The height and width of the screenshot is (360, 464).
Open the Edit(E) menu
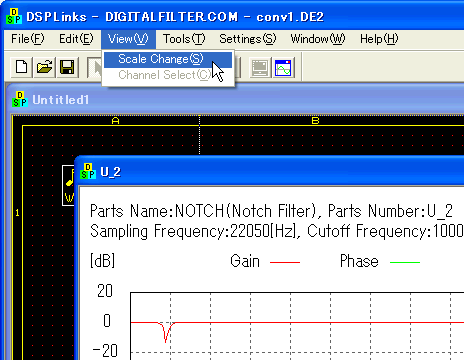[76, 39]
